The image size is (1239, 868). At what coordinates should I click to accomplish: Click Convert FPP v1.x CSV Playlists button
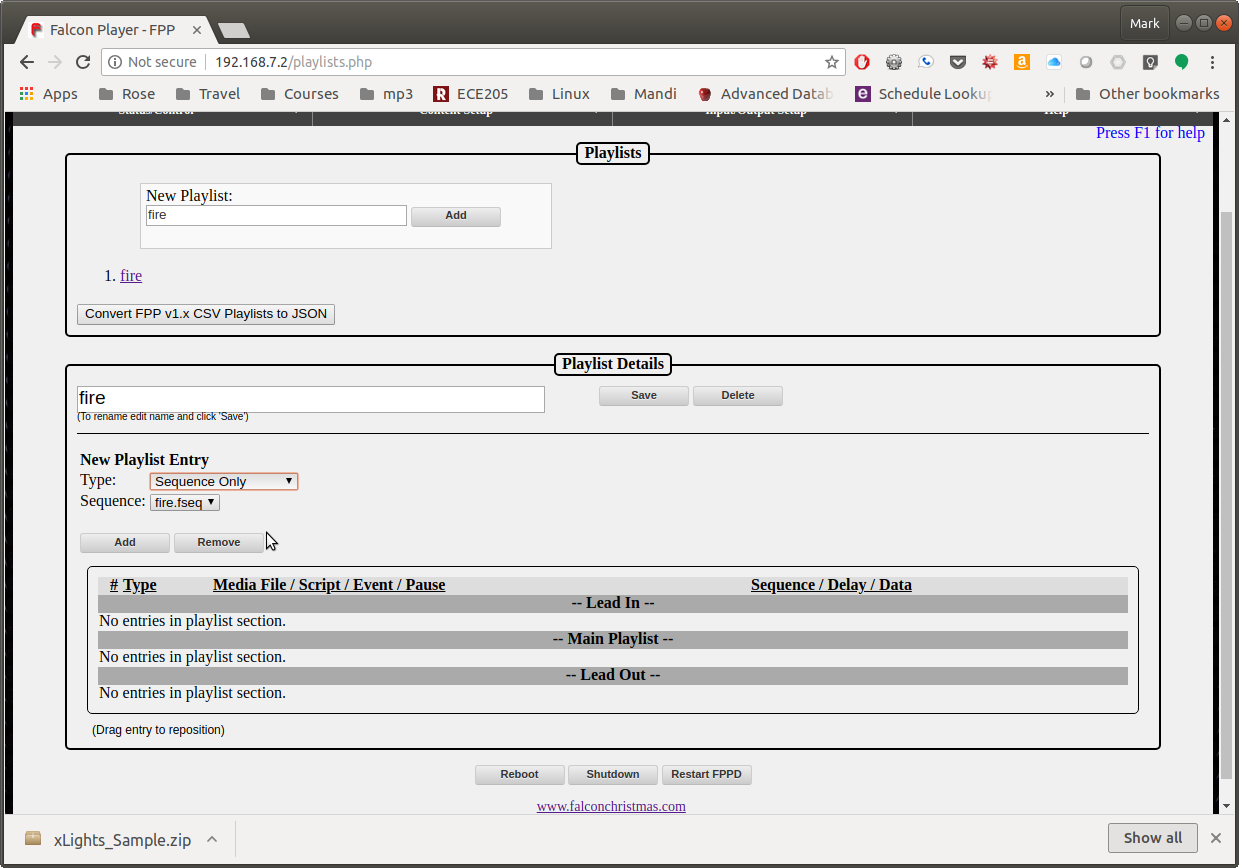click(x=206, y=314)
